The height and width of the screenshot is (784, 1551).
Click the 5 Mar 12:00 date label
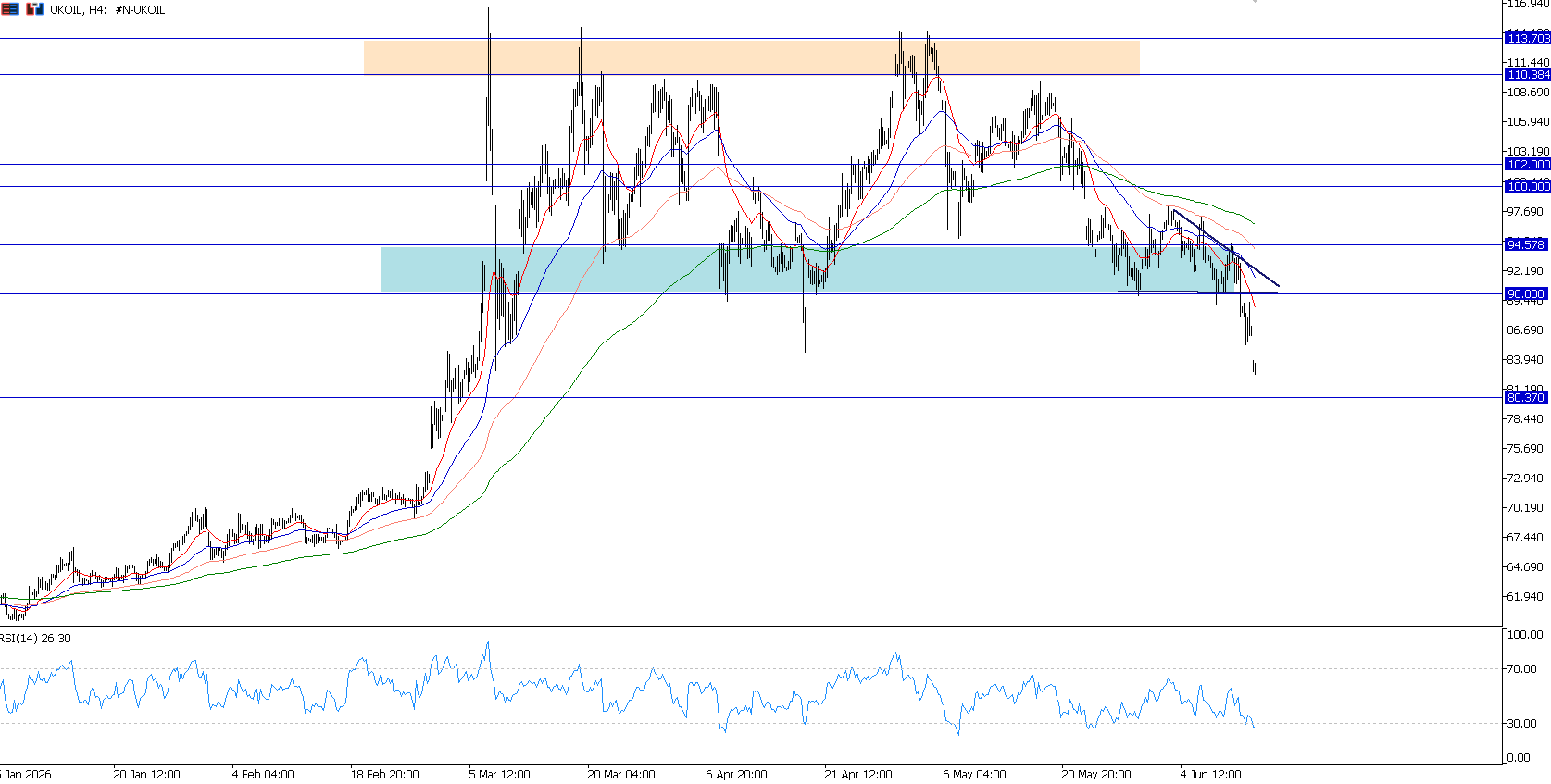point(499,774)
